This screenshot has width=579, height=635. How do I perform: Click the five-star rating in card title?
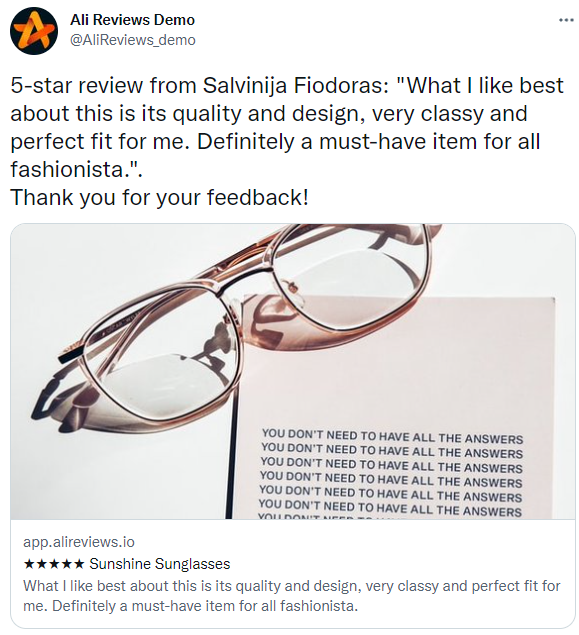point(54,564)
